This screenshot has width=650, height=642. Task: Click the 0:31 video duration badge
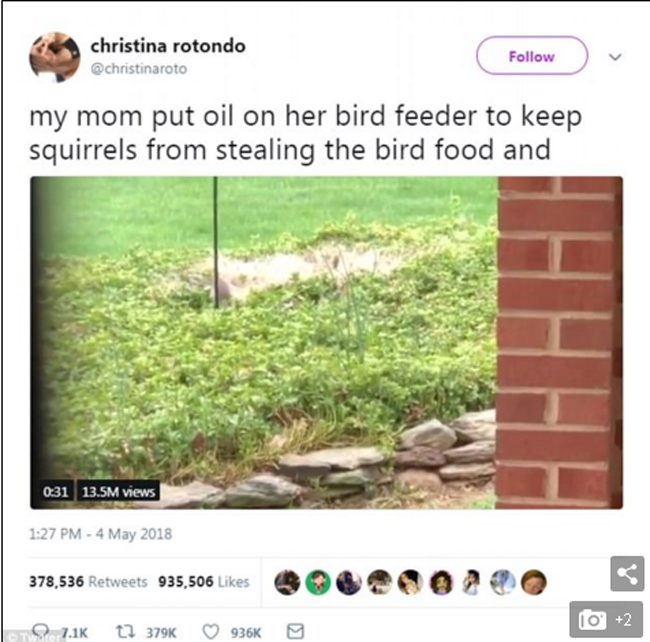(x=55, y=492)
